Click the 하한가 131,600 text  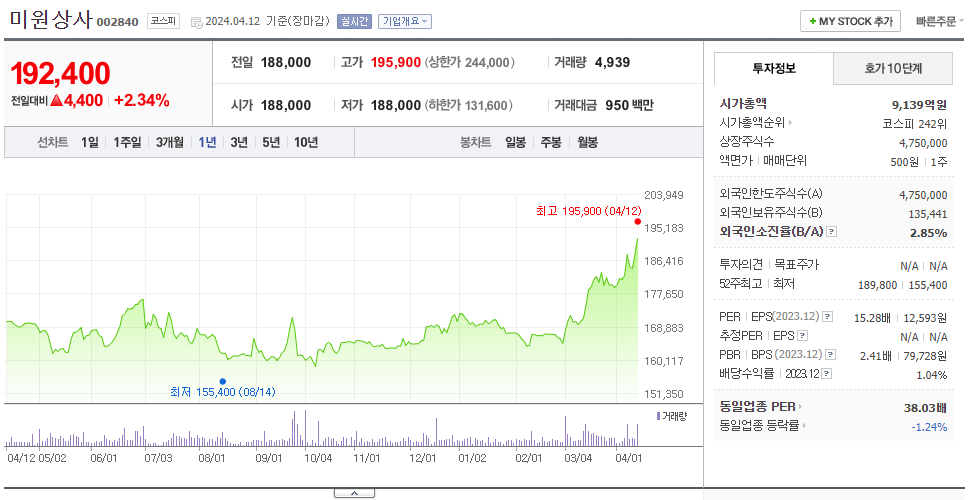(x=468, y=106)
